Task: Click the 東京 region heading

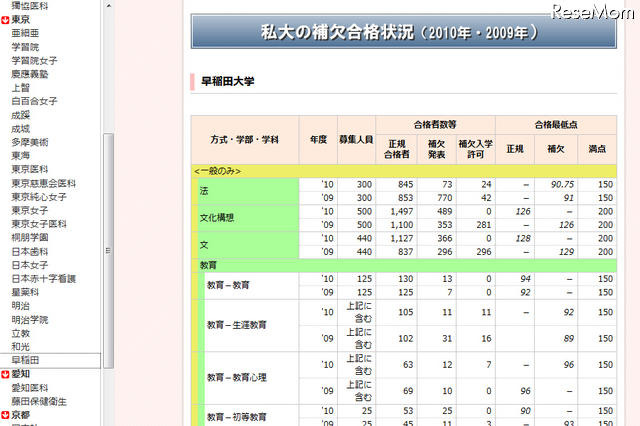Action: pyautogui.click(x=20, y=20)
